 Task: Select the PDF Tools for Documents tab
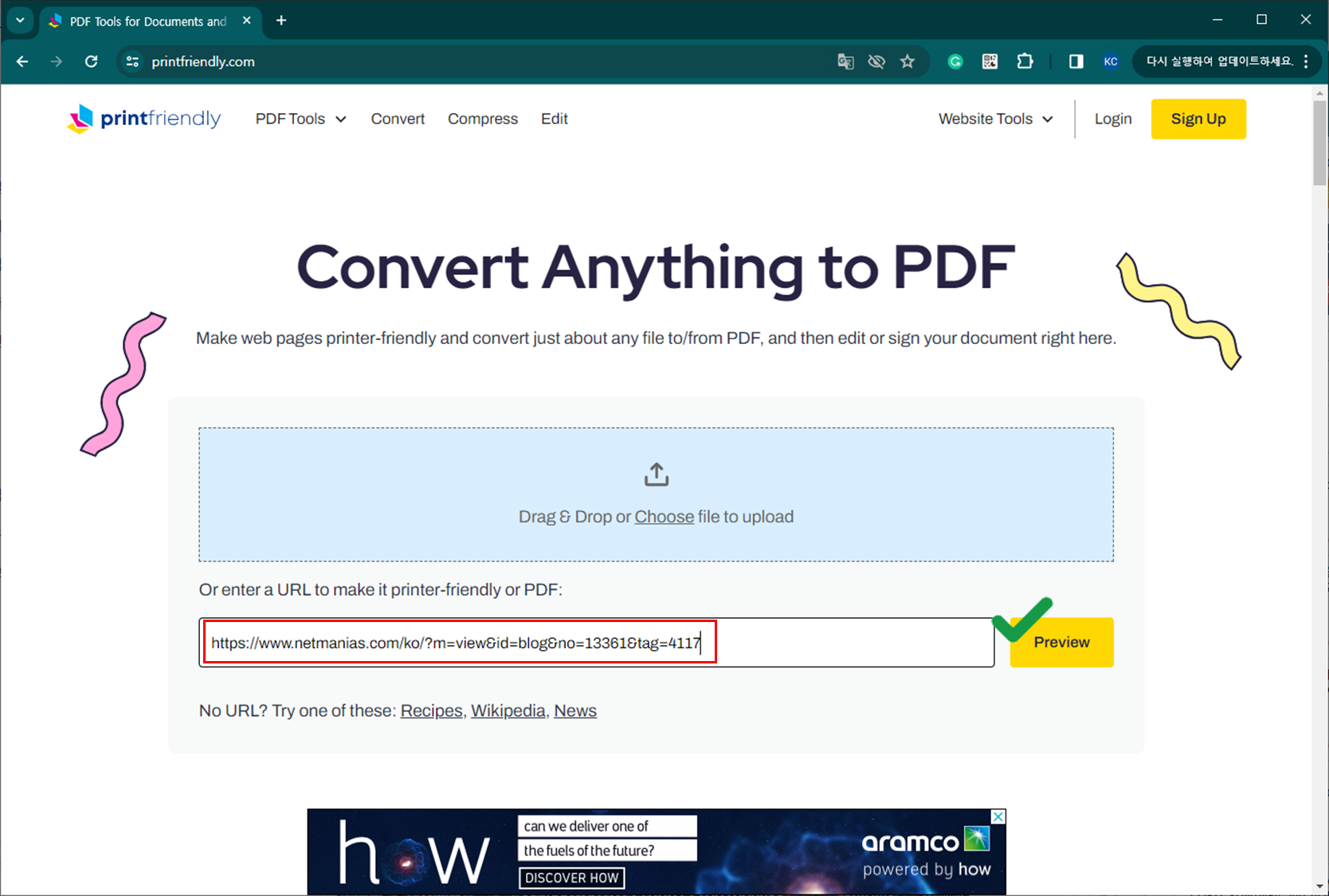click(x=148, y=21)
